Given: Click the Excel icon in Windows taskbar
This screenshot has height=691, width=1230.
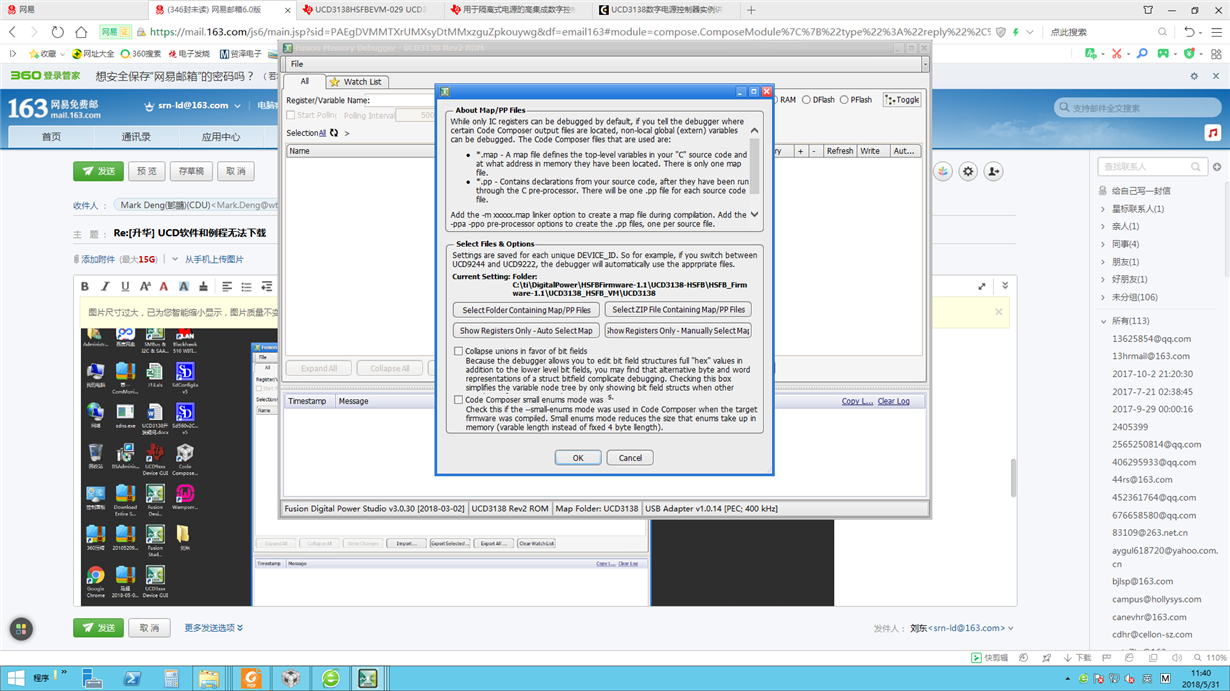Looking at the screenshot, I should 368,678.
